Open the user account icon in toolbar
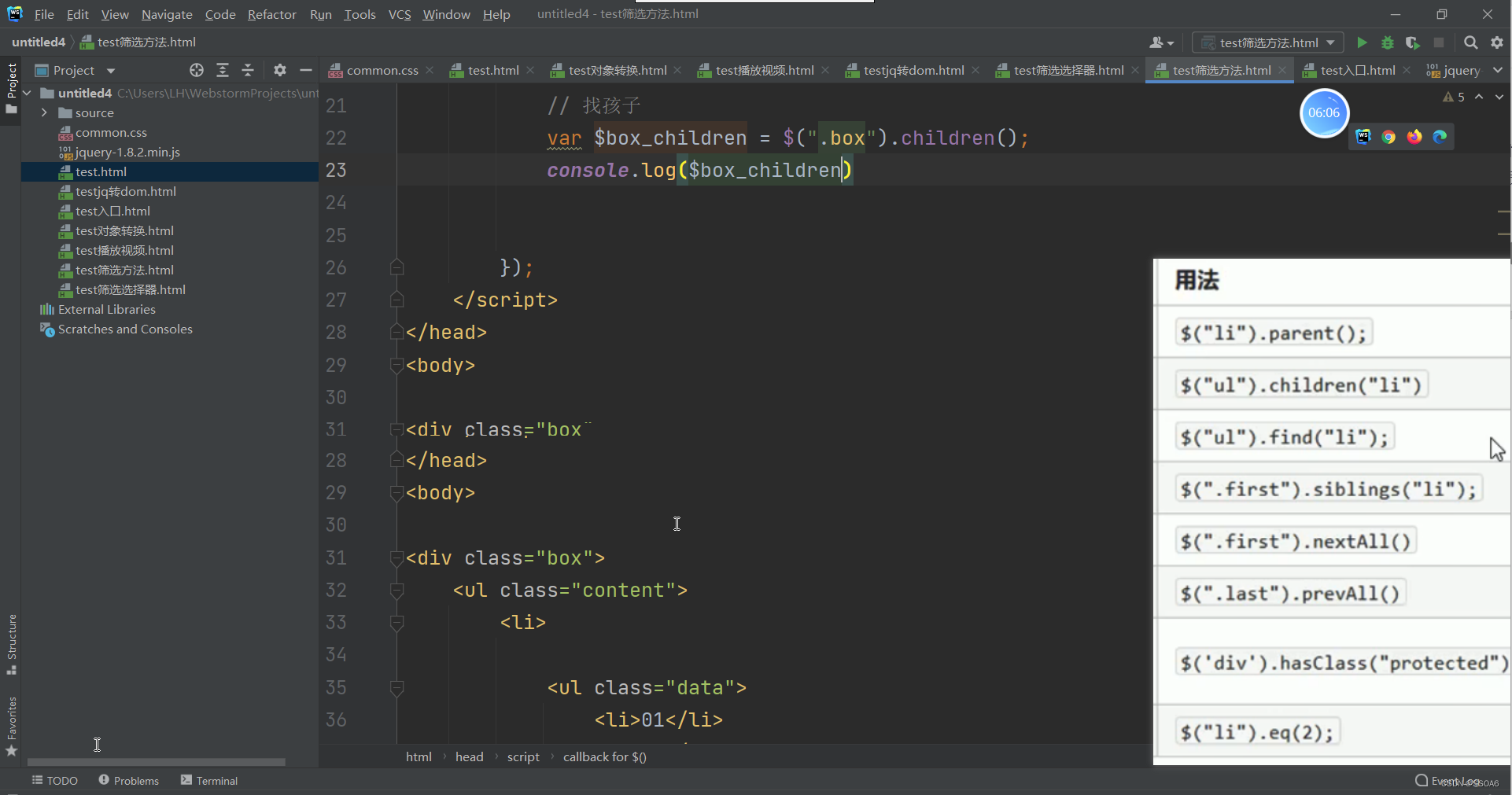1512x795 pixels. point(1161,42)
